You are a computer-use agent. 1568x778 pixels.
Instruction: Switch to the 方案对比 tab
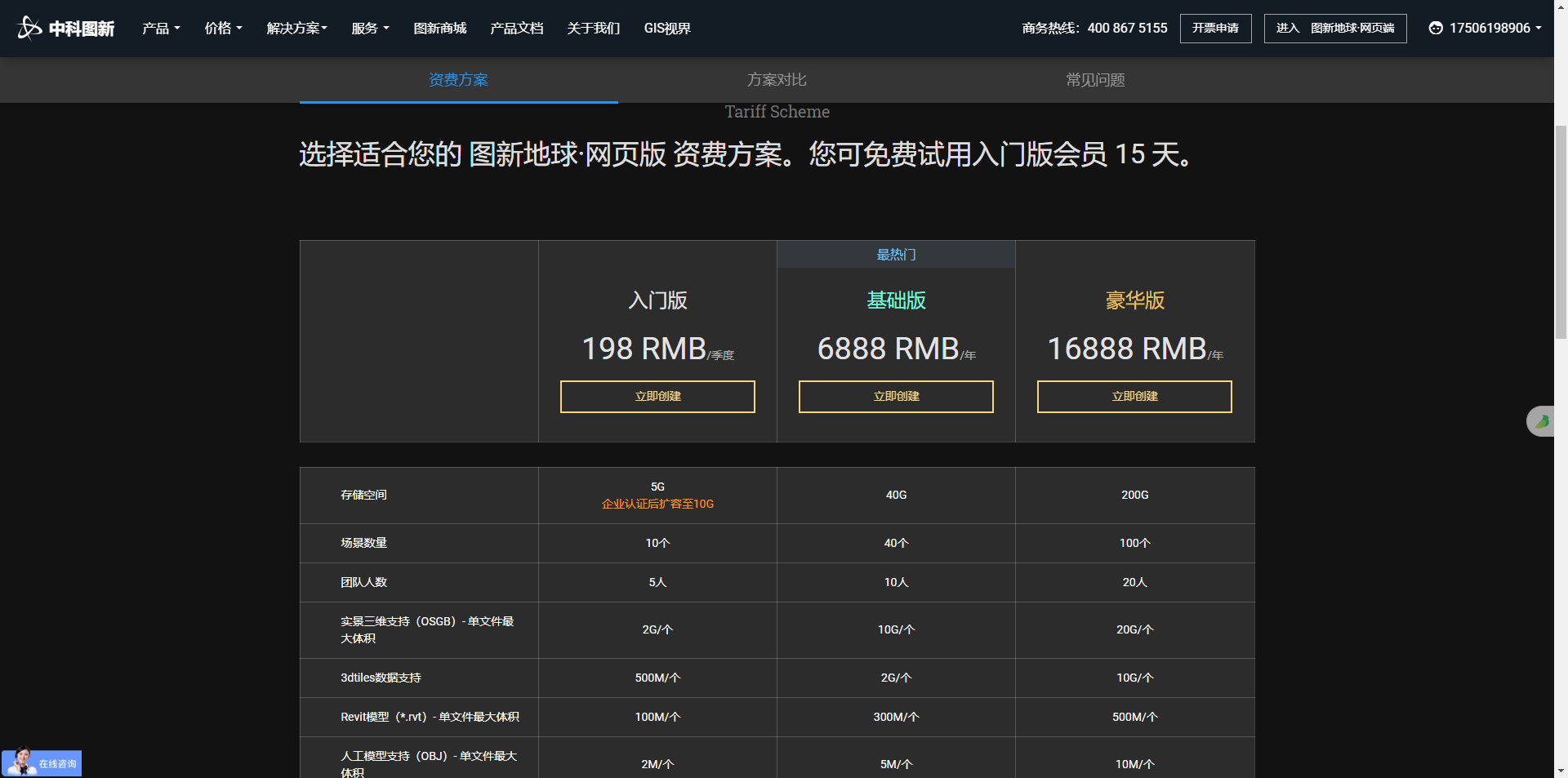coord(777,80)
